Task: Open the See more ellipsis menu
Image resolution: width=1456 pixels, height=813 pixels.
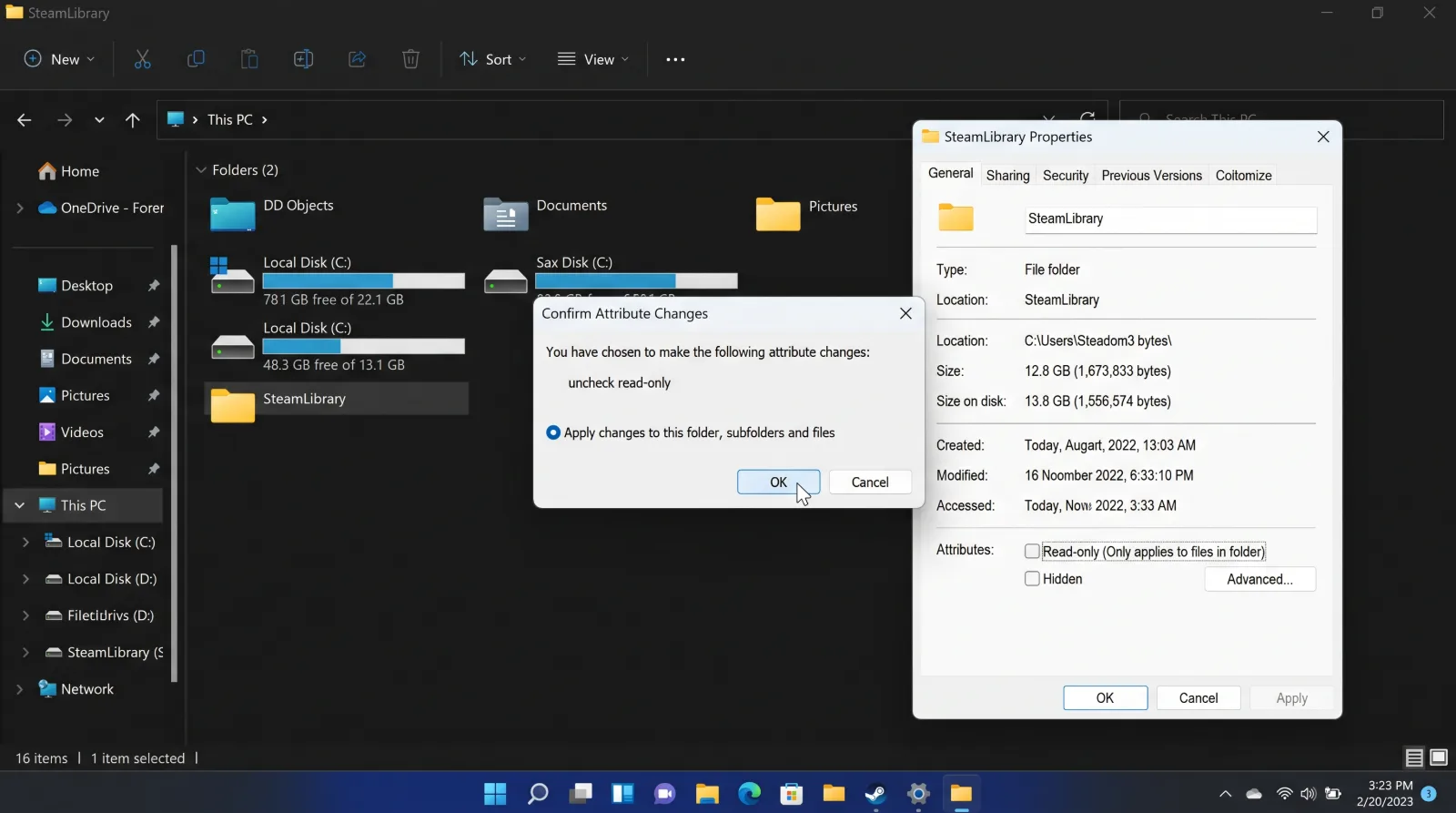Action: (675, 59)
